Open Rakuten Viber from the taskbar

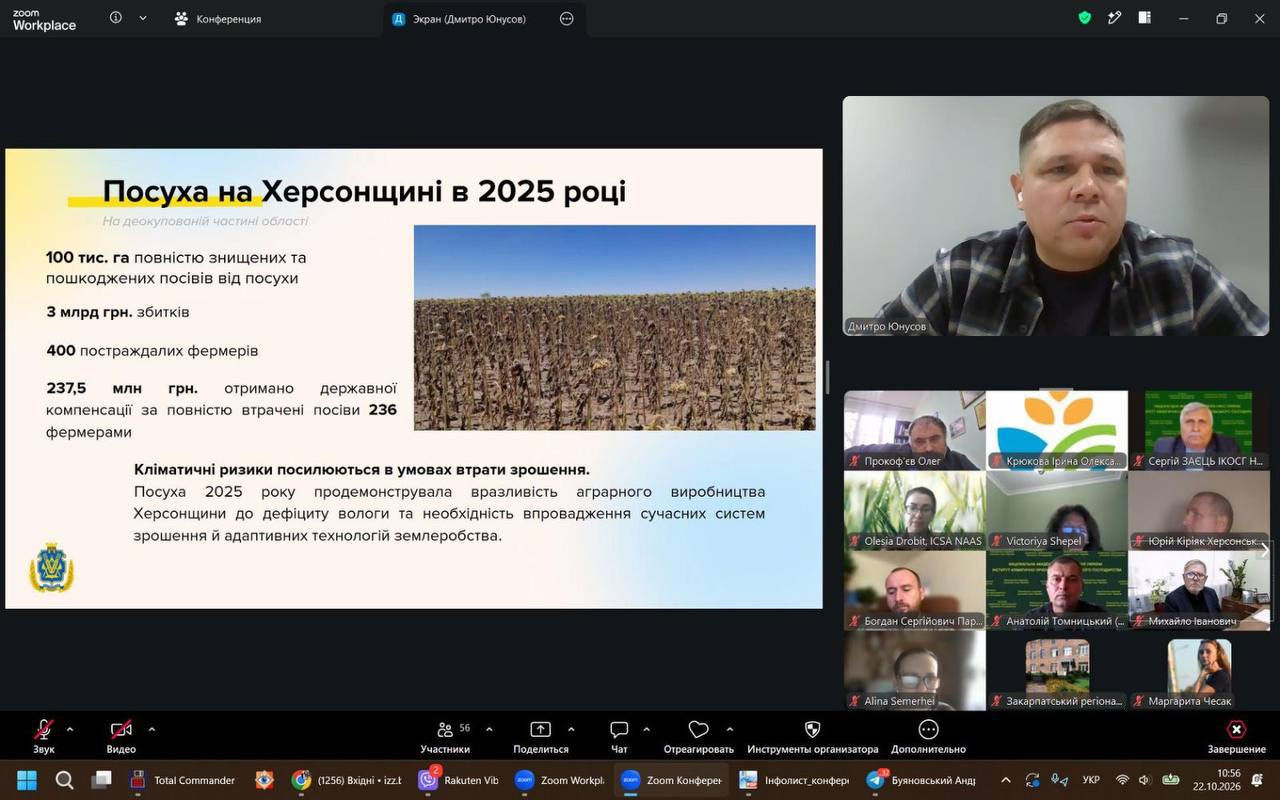pyautogui.click(x=459, y=780)
